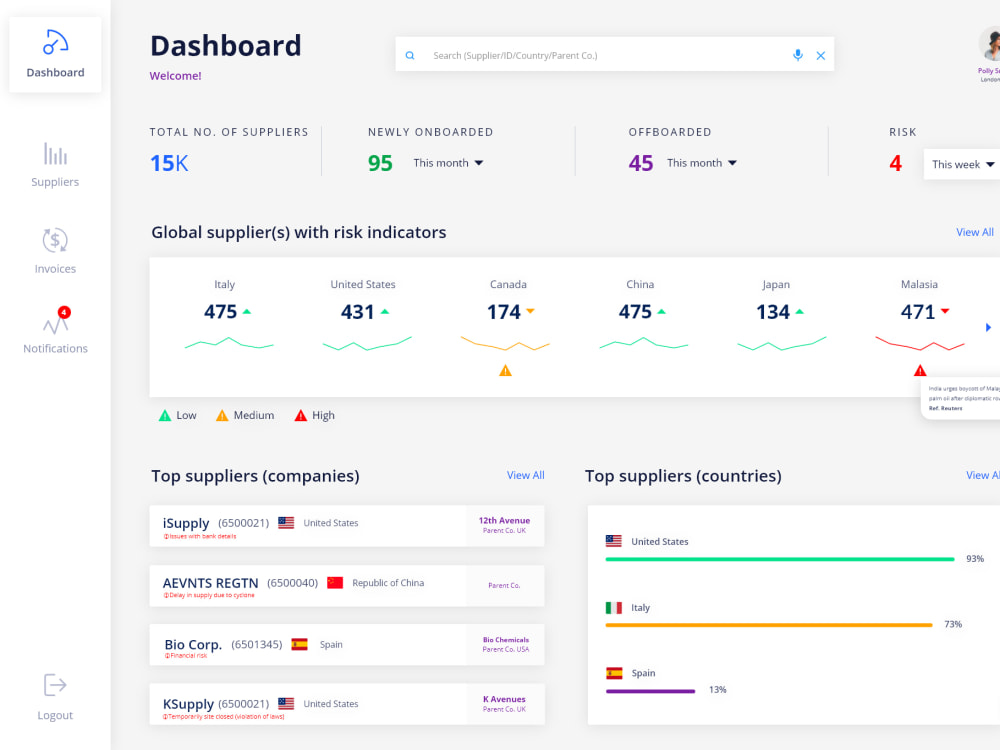
Task: Click the High risk legend triangle
Action: (300, 415)
